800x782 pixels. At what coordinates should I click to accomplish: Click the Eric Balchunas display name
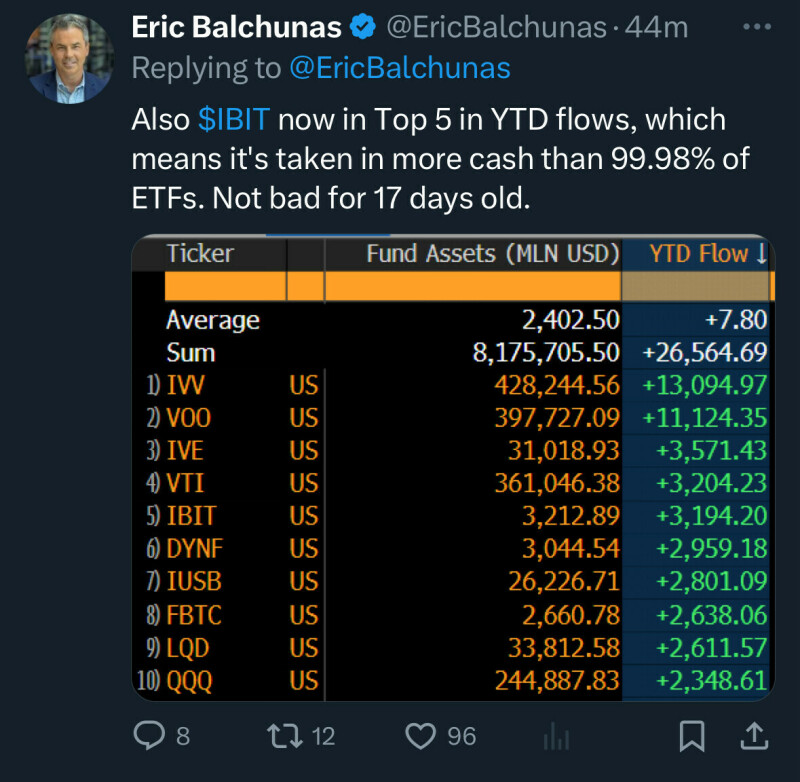tap(237, 28)
